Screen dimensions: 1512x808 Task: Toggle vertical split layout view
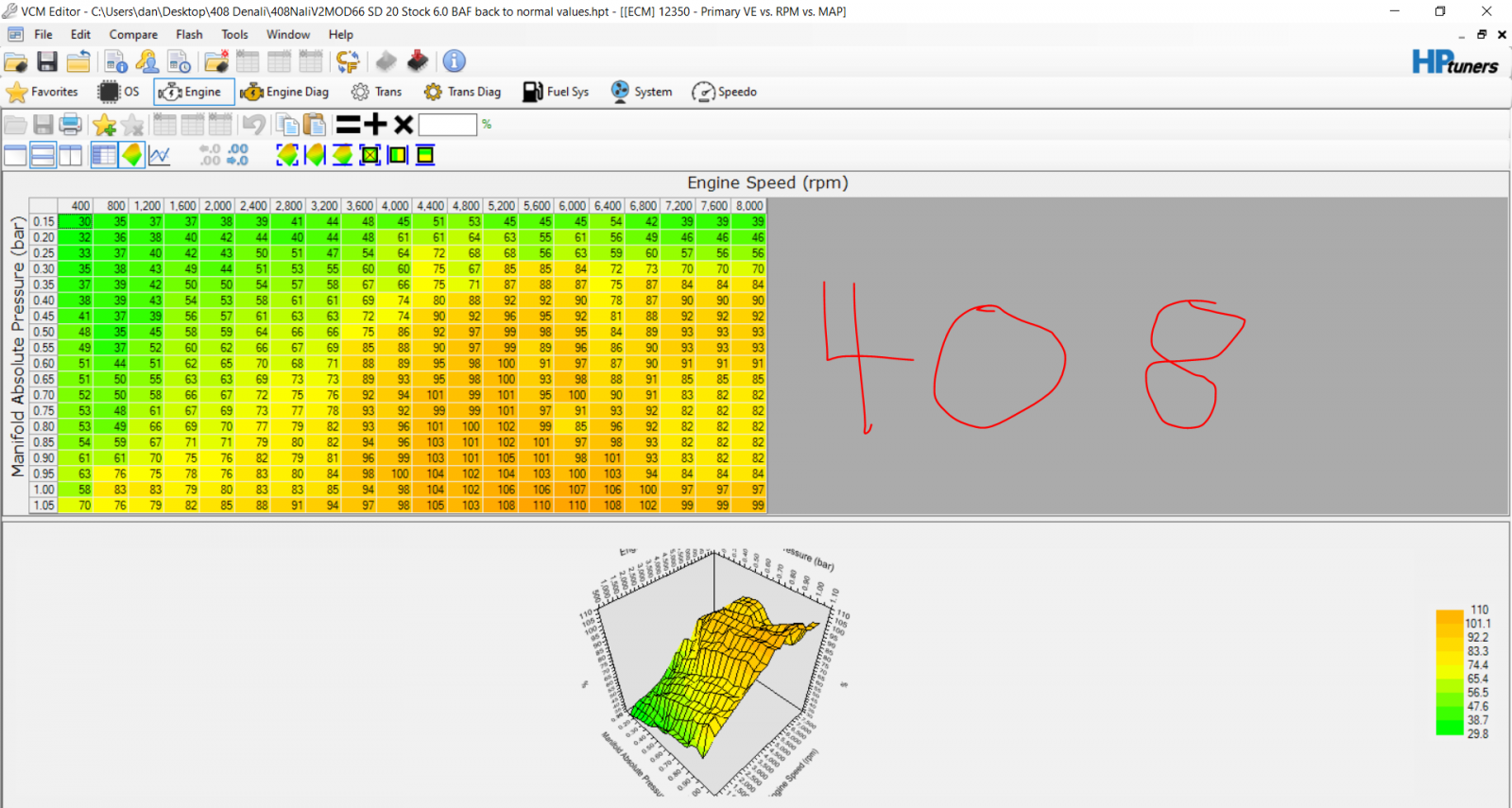point(71,155)
